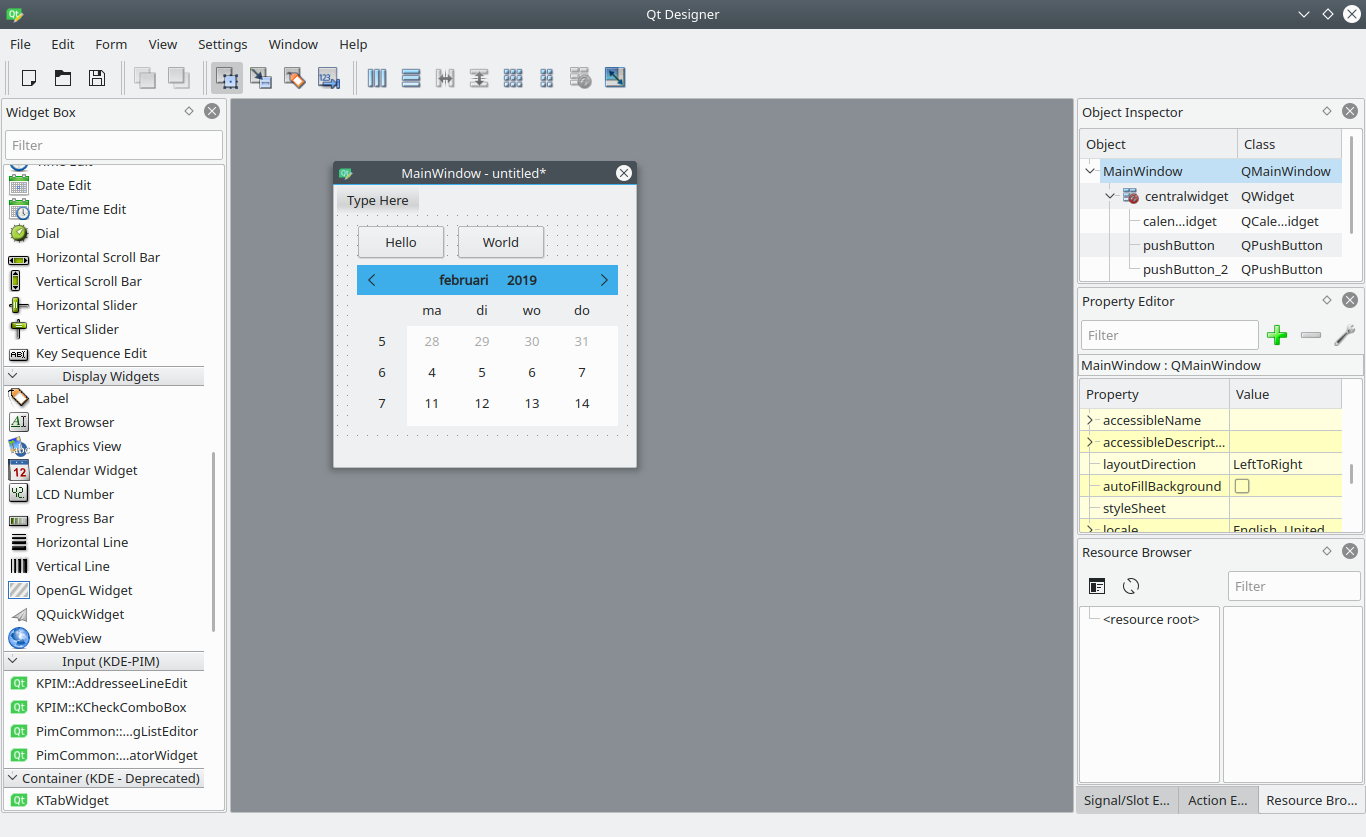Viewport: 1366px width, 837px height.
Task: Switch to the Action Editor tab
Action: 1217,800
